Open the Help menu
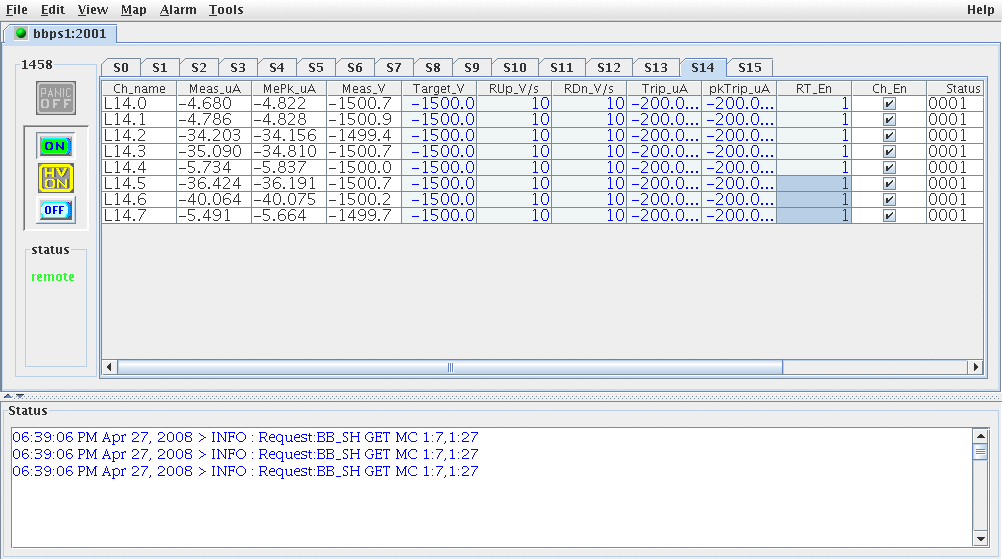This screenshot has width=1002, height=560. point(980,10)
